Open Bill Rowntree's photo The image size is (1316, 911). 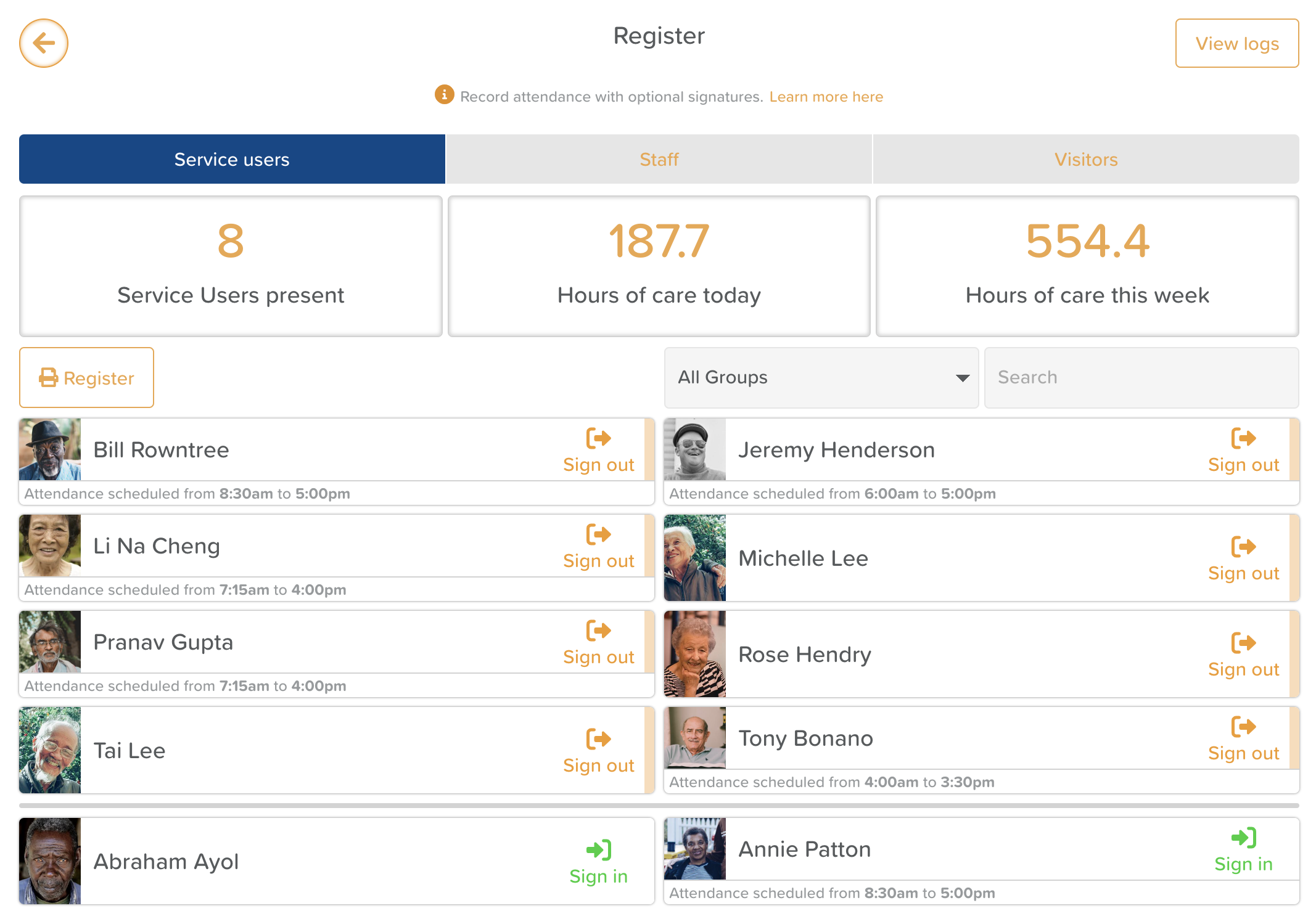pyautogui.click(x=50, y=449)
